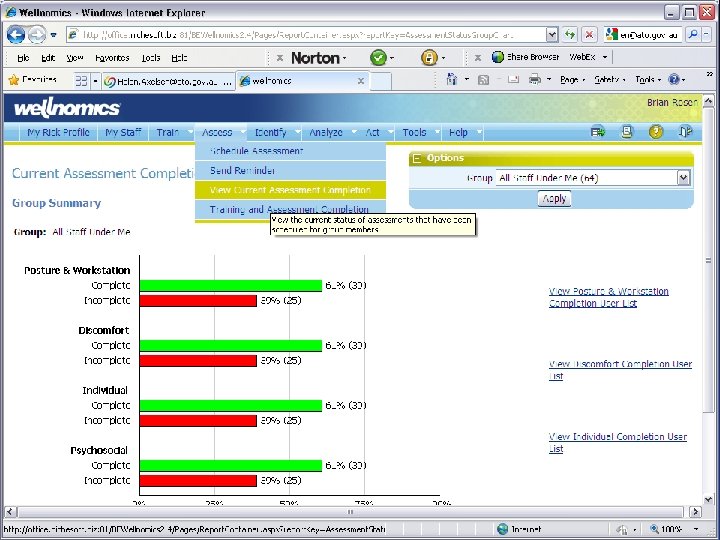
Task: Click the address bar URL field
Action: (x=306, y=34)
